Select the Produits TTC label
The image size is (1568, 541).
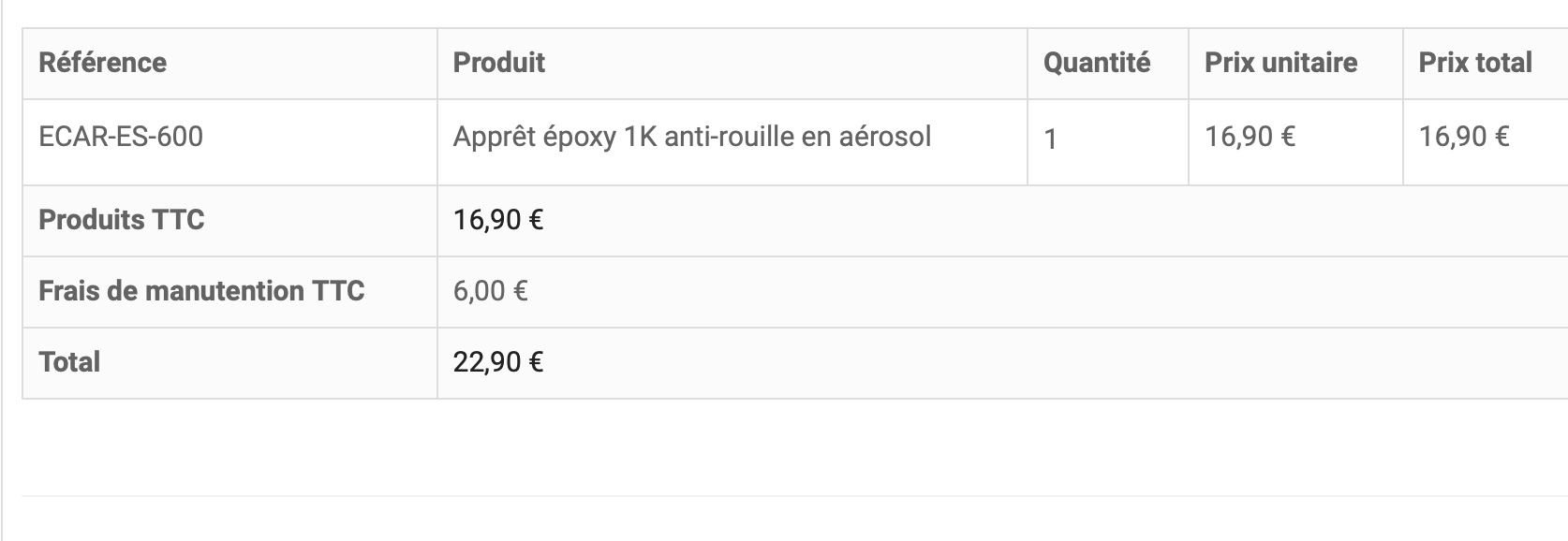(x=122, y=220)
